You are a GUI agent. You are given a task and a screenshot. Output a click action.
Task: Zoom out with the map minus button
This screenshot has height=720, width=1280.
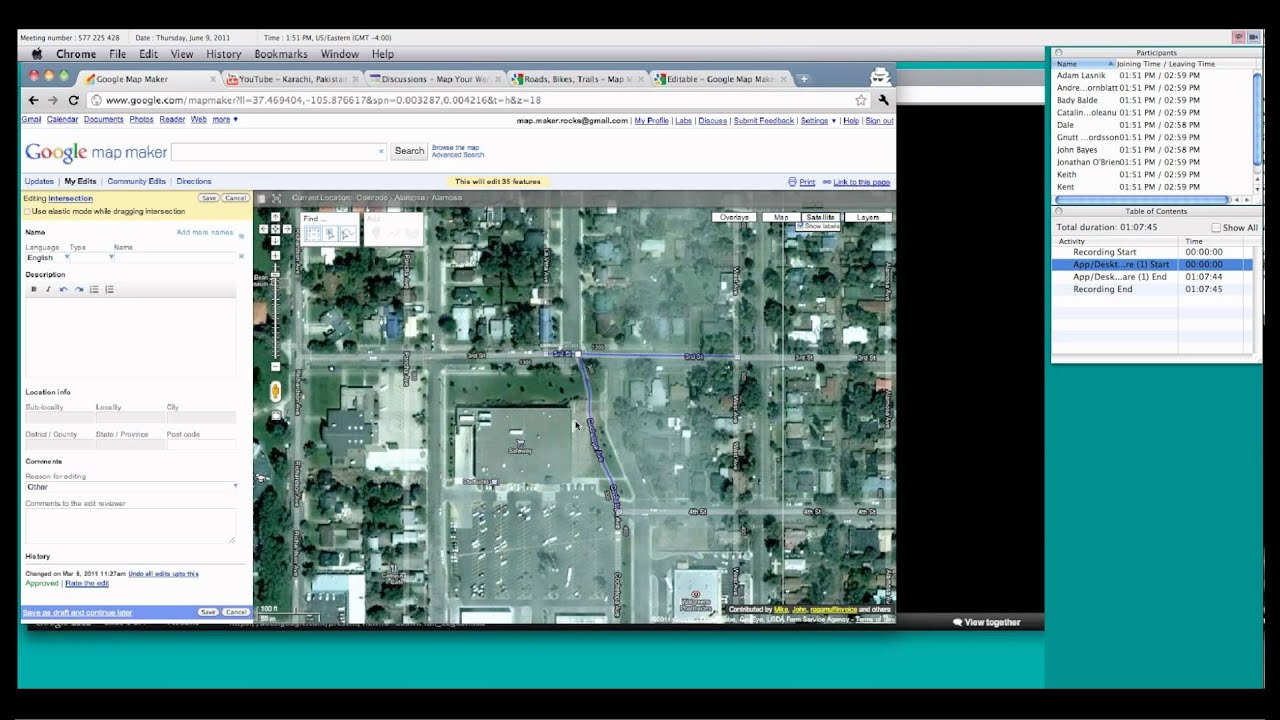coord(276,367)
